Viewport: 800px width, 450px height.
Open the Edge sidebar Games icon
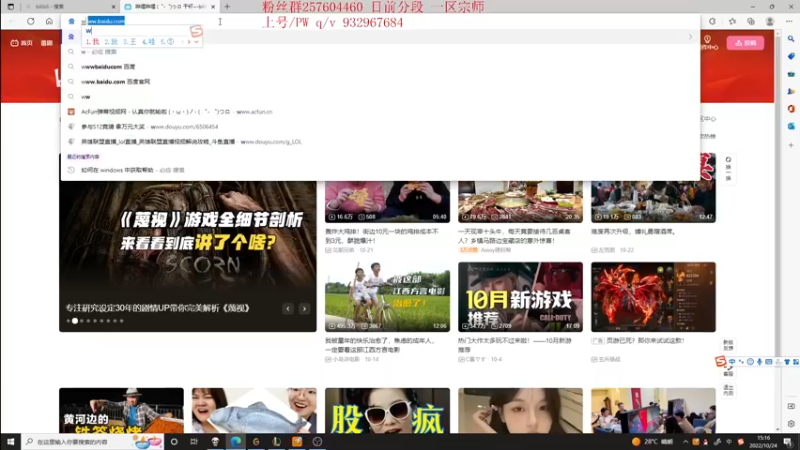[x=791, y=91]
